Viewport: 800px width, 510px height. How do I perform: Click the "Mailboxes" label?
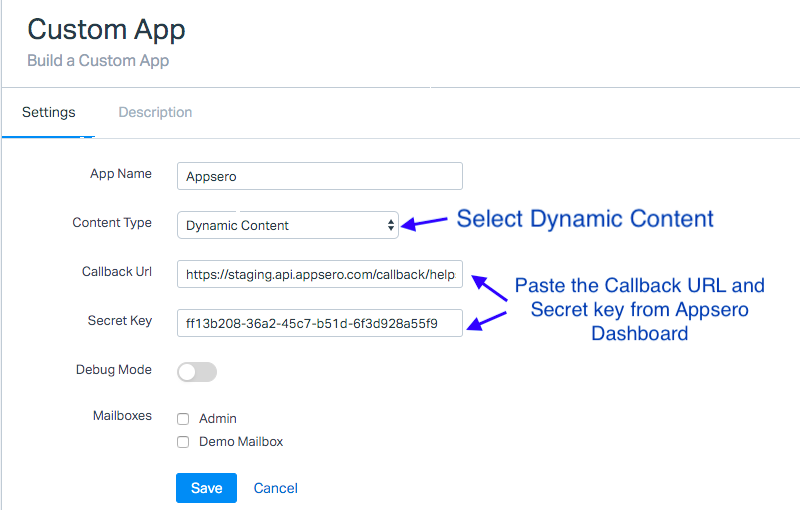(122, 416)
